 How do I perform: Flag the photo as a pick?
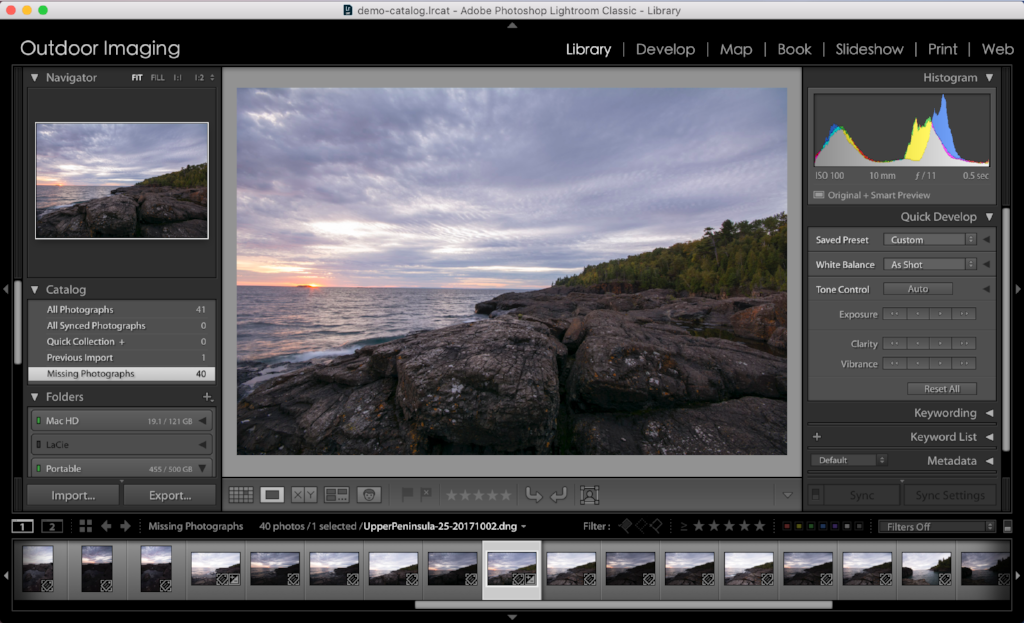[x=407, y=494]
